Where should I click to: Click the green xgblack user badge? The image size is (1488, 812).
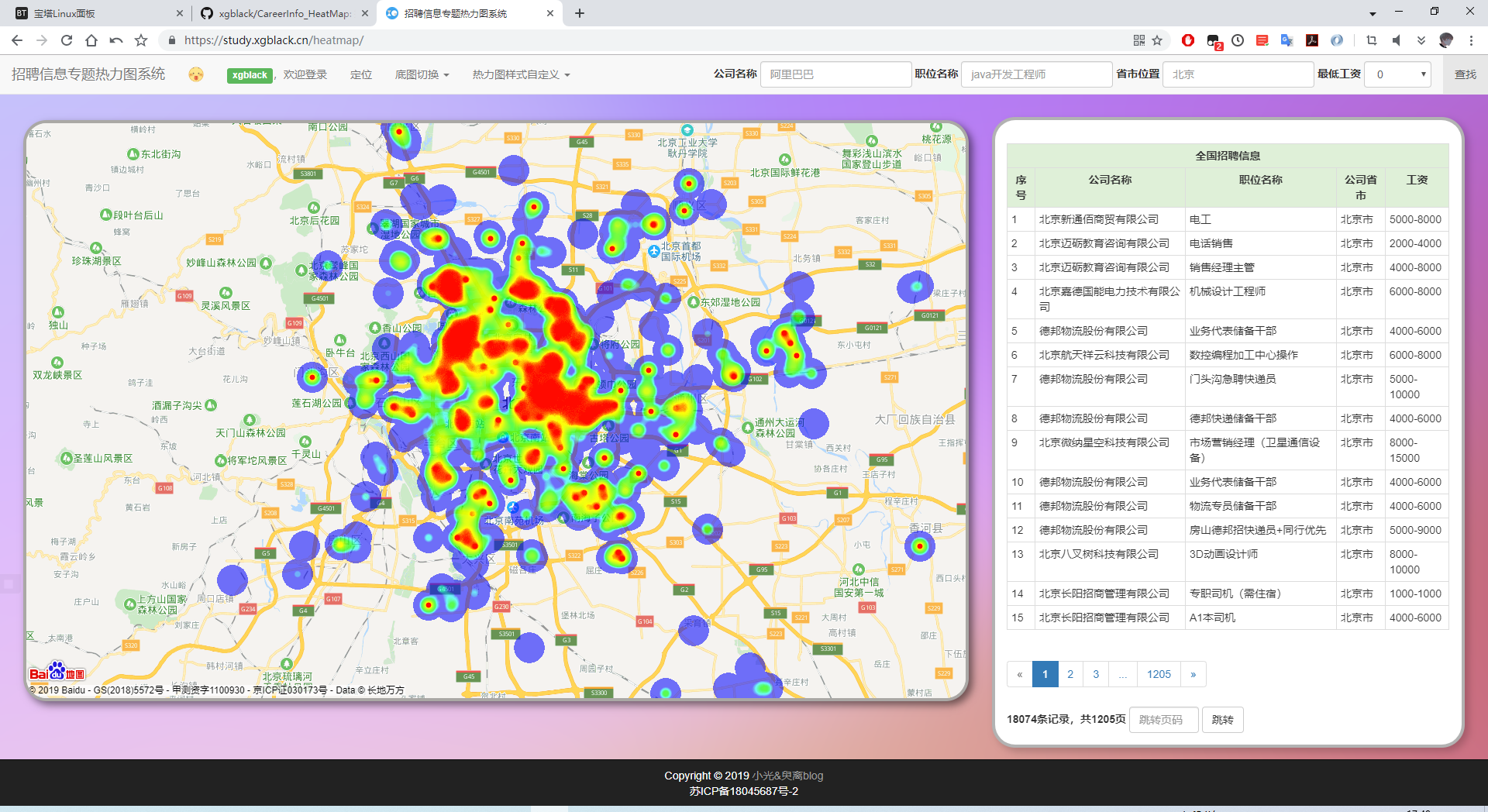tap(250, 75)
